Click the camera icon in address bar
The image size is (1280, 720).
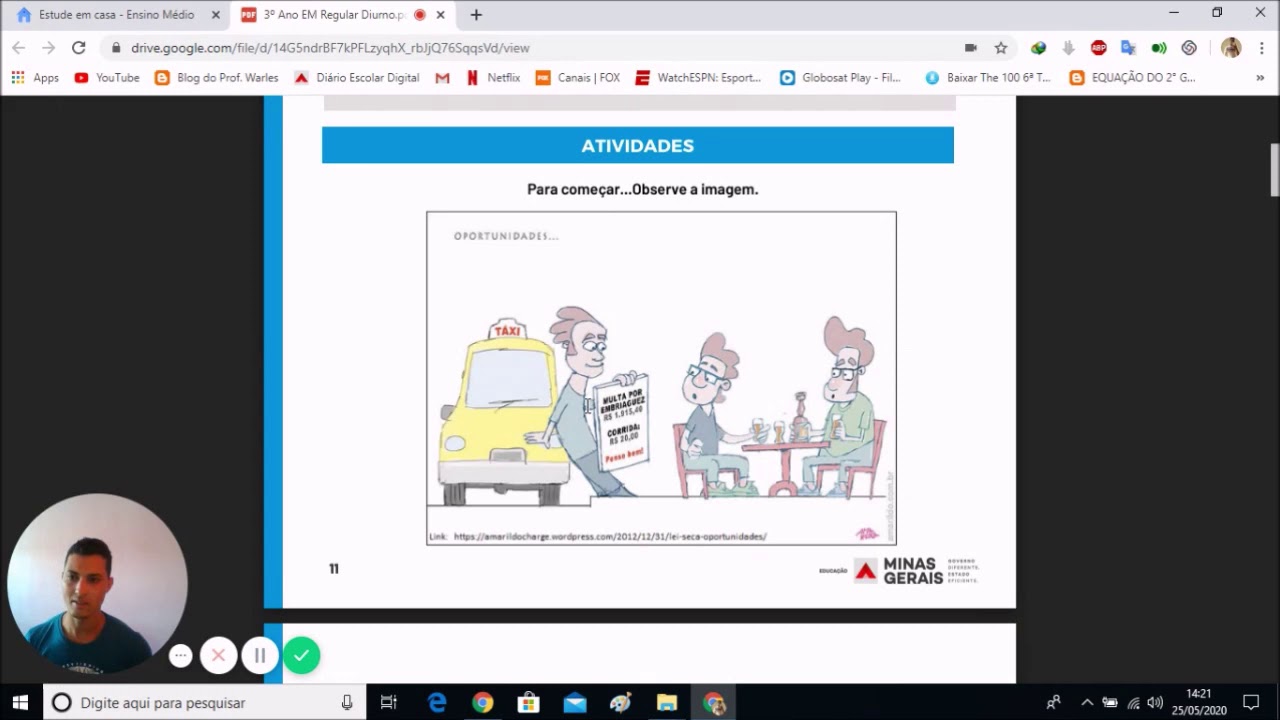point(970,48)
